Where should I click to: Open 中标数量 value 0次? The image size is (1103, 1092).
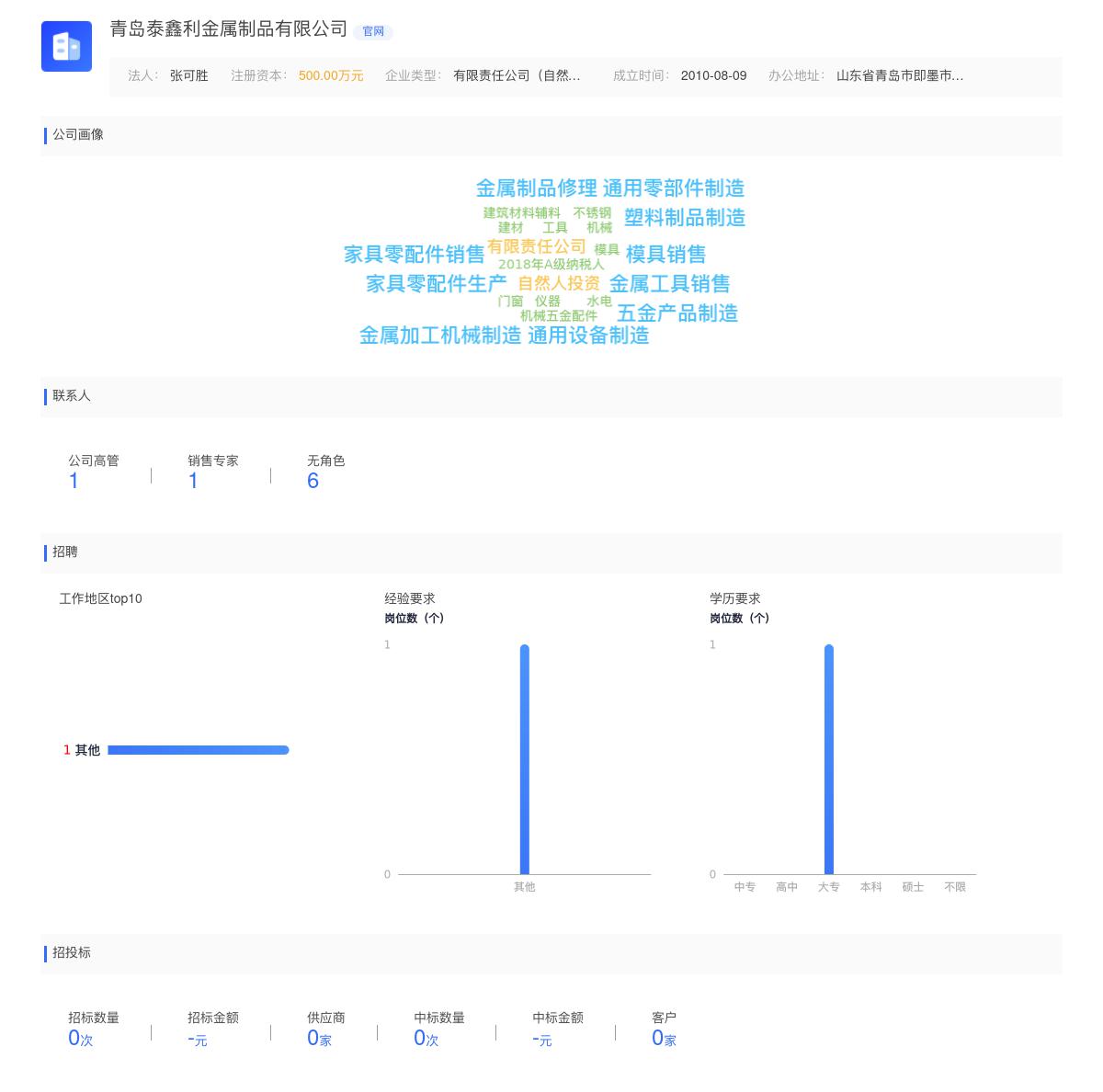[426, 1039]
